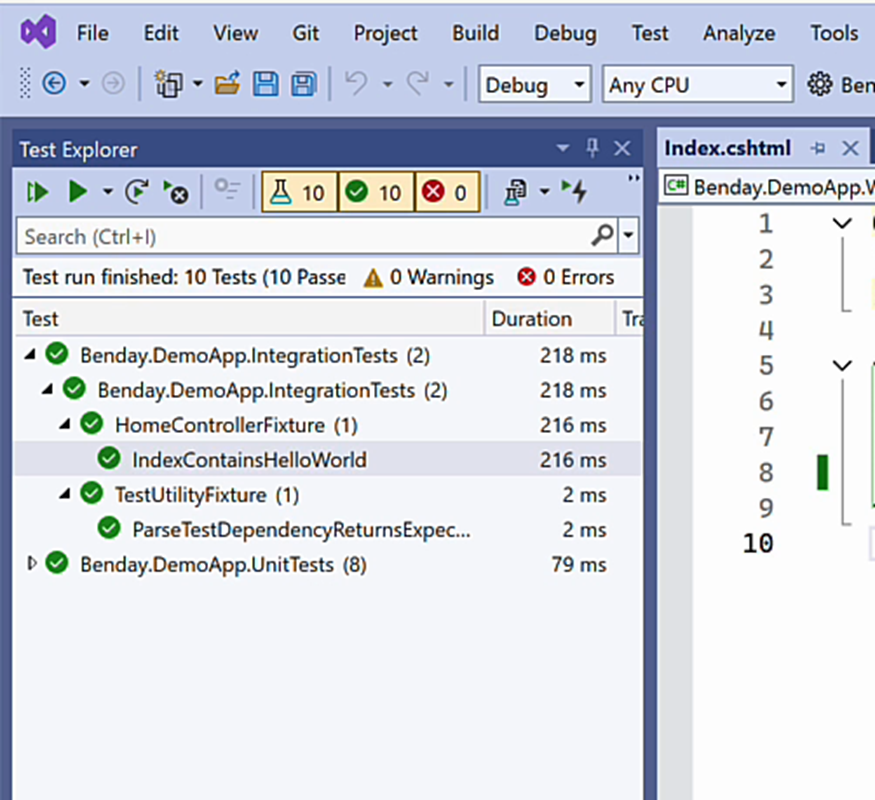Sort by the Test column header
The height and width of the screenshot is (800, 875).
249,319
